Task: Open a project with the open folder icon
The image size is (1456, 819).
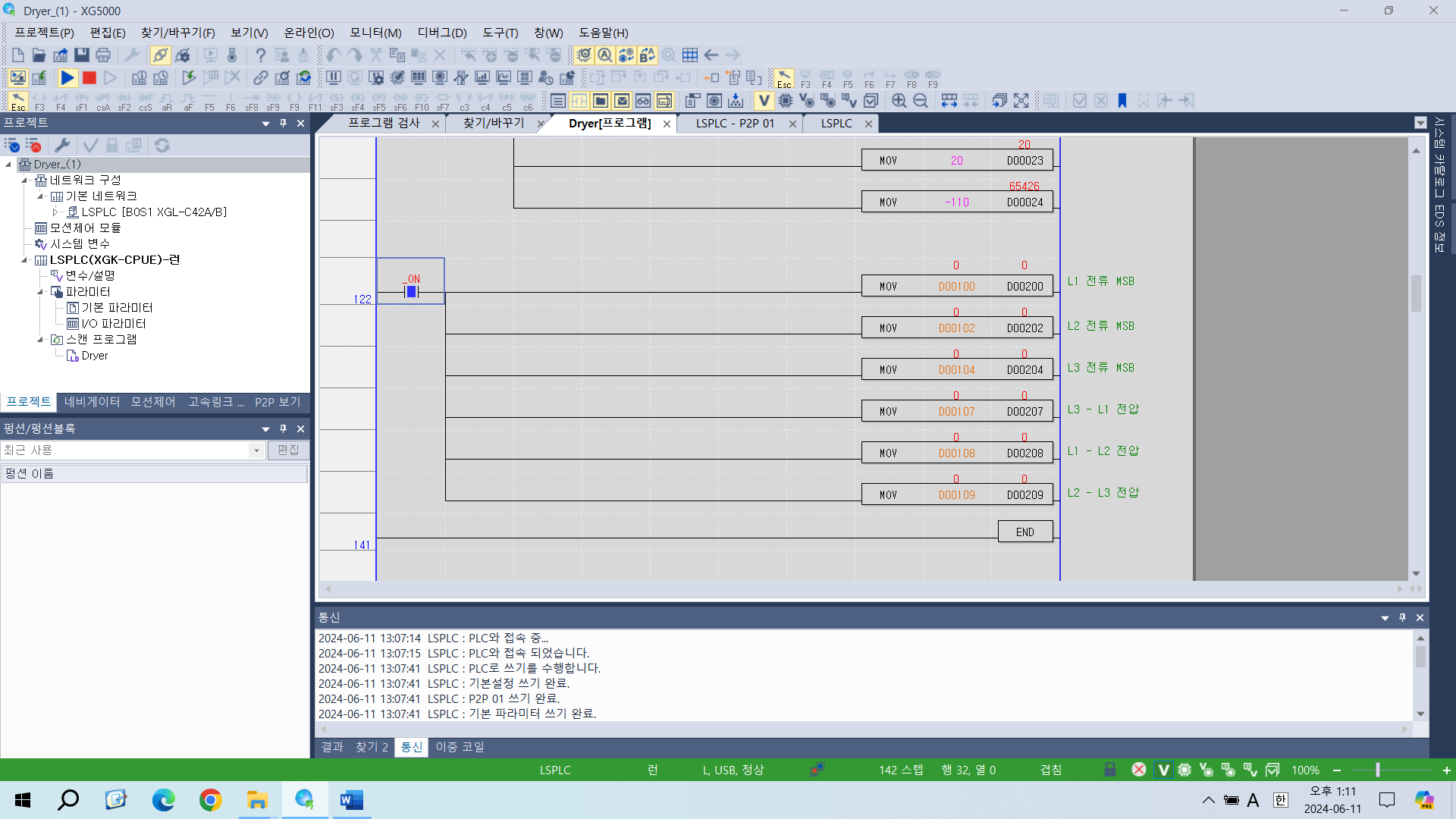Action: pyautogui.click(x=38, y=55)
